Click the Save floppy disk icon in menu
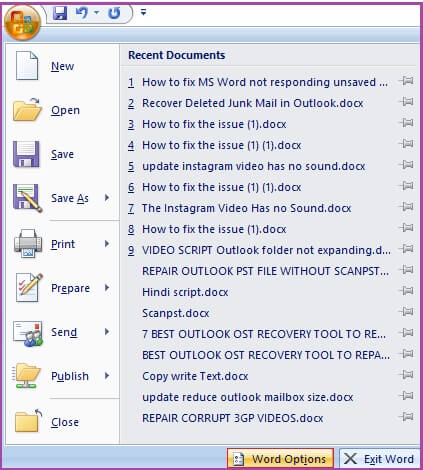Viewport: 423px width, 470px height. [26, 154]
